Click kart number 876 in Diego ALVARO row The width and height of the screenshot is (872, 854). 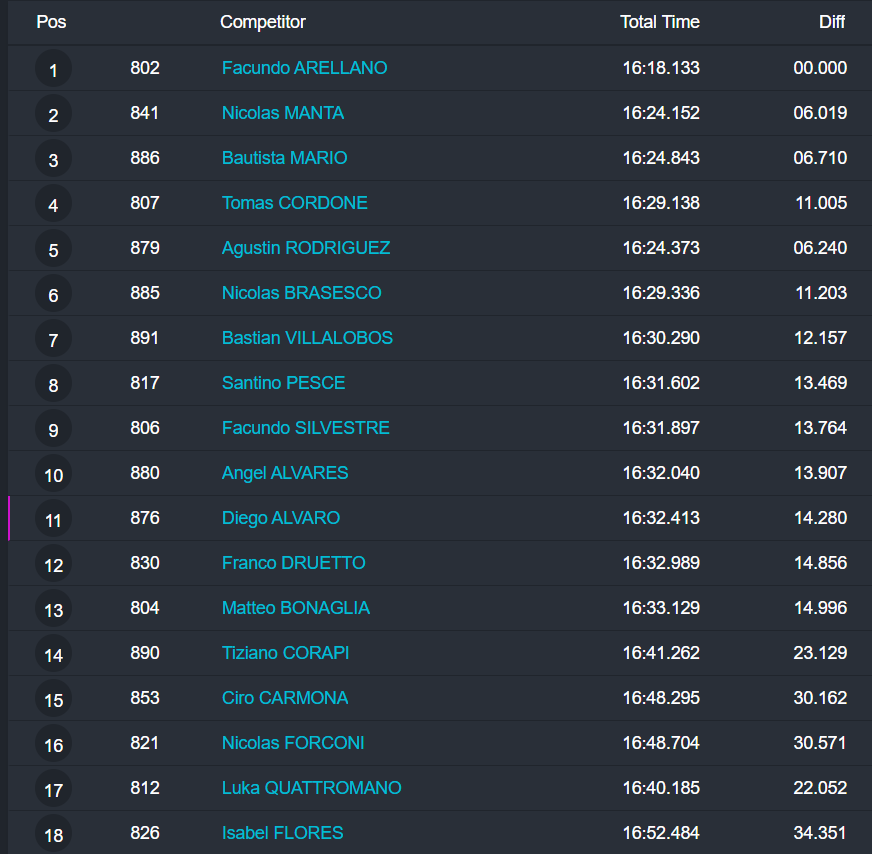(145, 518)
